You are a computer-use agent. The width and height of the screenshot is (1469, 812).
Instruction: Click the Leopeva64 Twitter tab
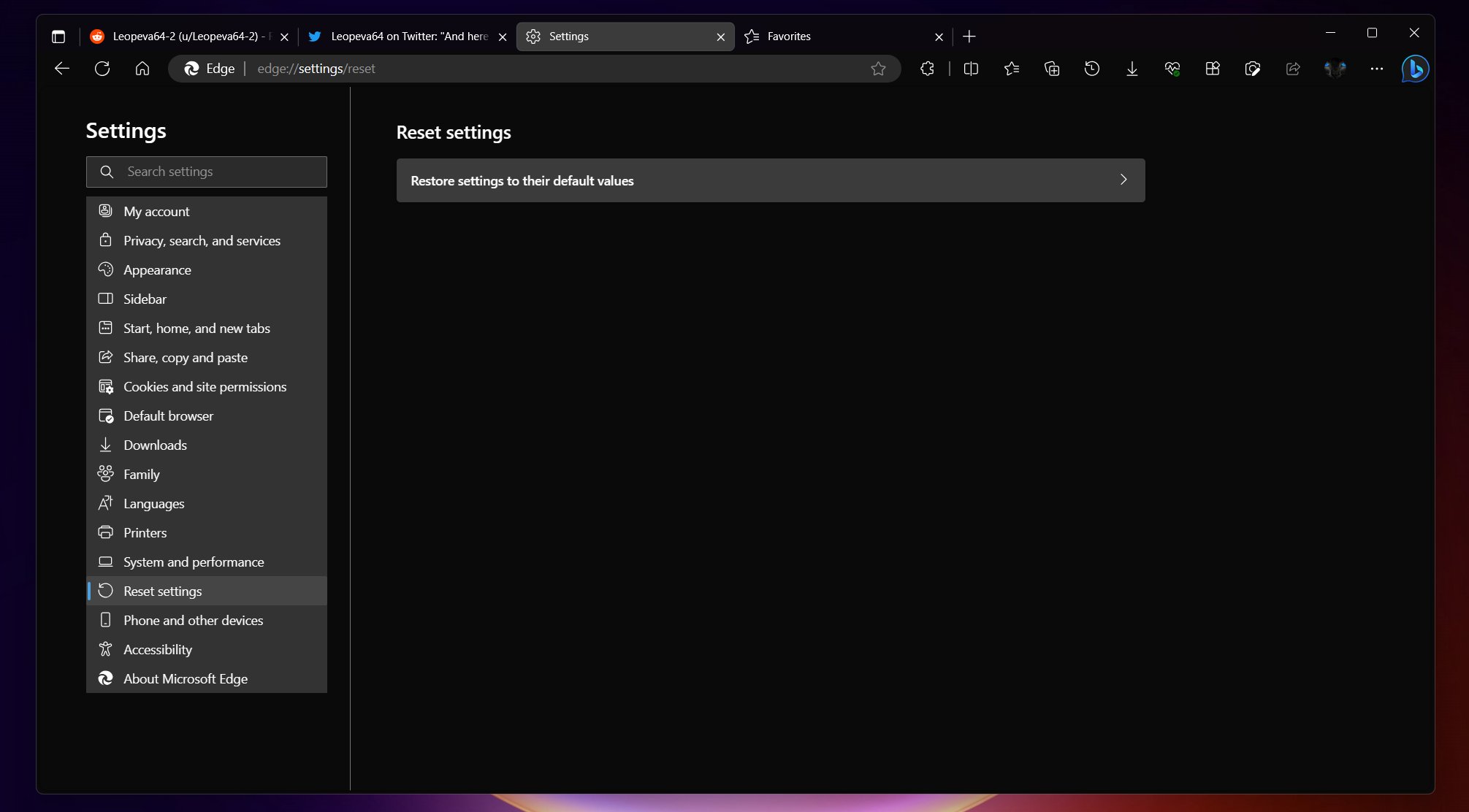coord(405,36)
